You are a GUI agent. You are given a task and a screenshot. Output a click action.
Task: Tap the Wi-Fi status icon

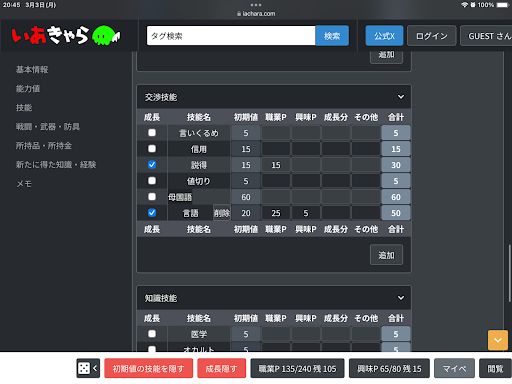pos(464,5)
